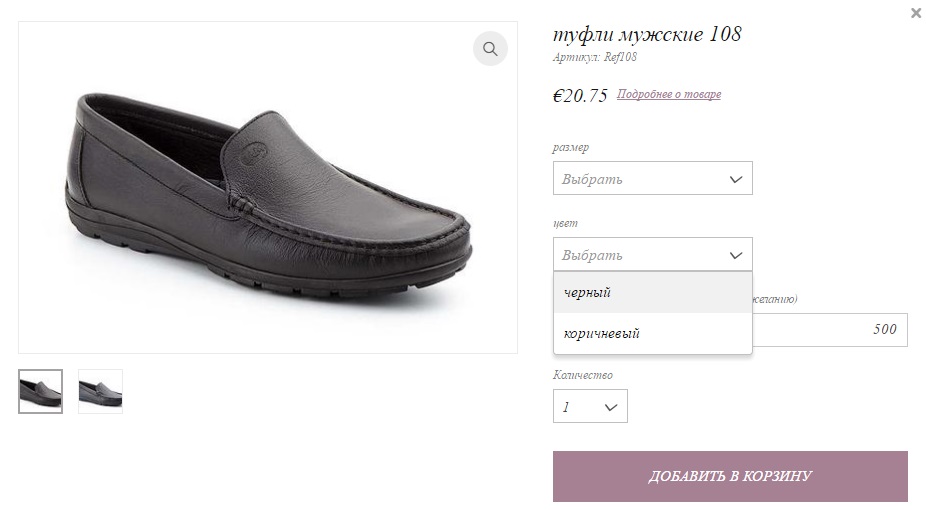Select the first shoe thumbnail
Screen dimensions: 926x510
click(40, 391)
